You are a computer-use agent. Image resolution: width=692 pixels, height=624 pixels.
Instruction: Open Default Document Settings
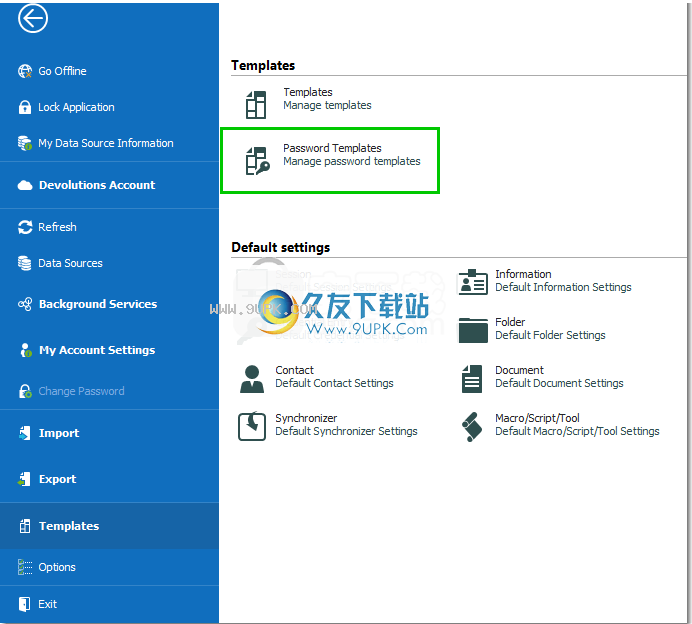[x=542, y=379]
